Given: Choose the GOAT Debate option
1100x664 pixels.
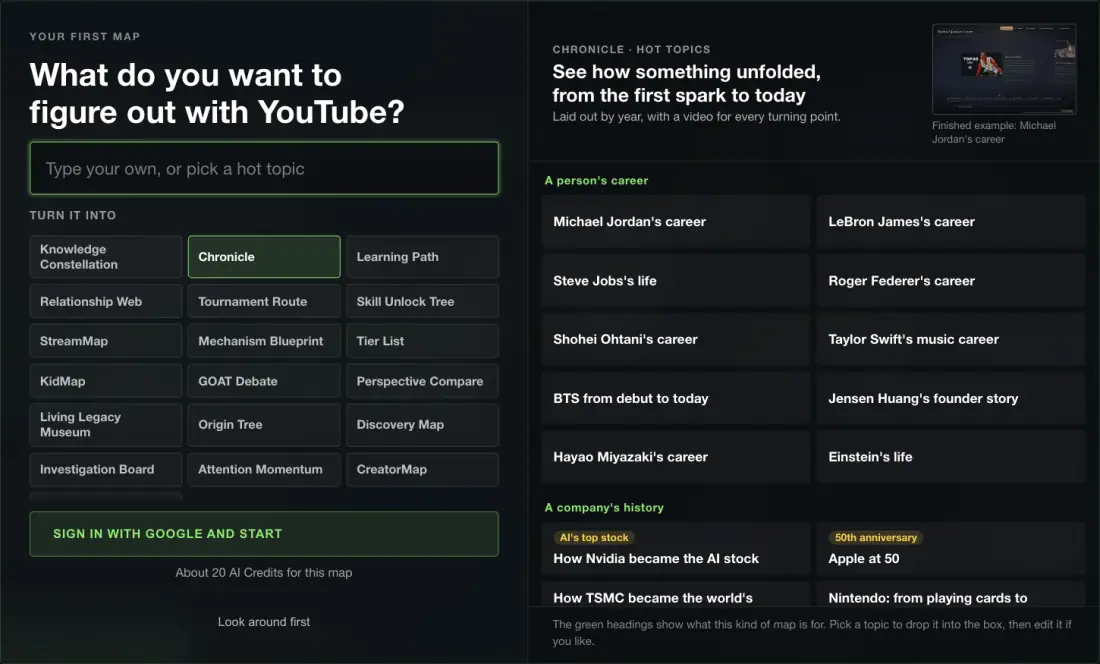Looking at the screenshot, I should tap(264, 381).
